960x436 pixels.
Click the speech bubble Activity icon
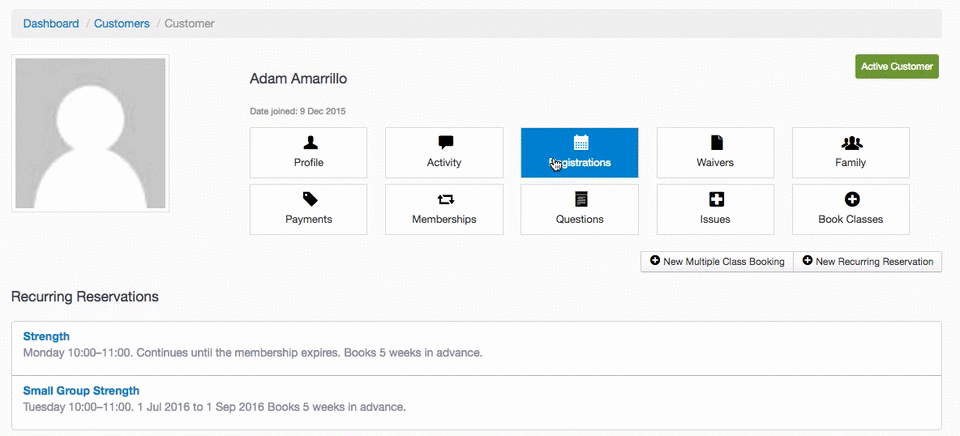point(444,143)
